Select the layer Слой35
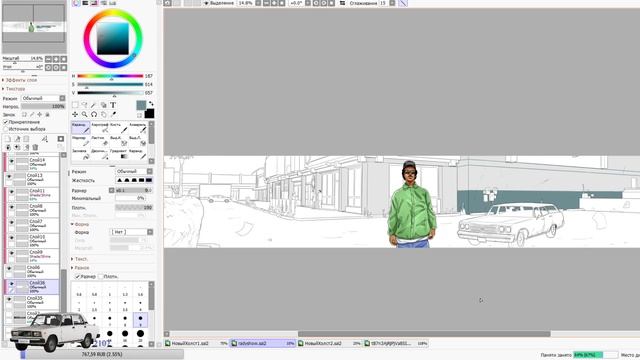Screen dimensions: 640x360 click(32, 302)
